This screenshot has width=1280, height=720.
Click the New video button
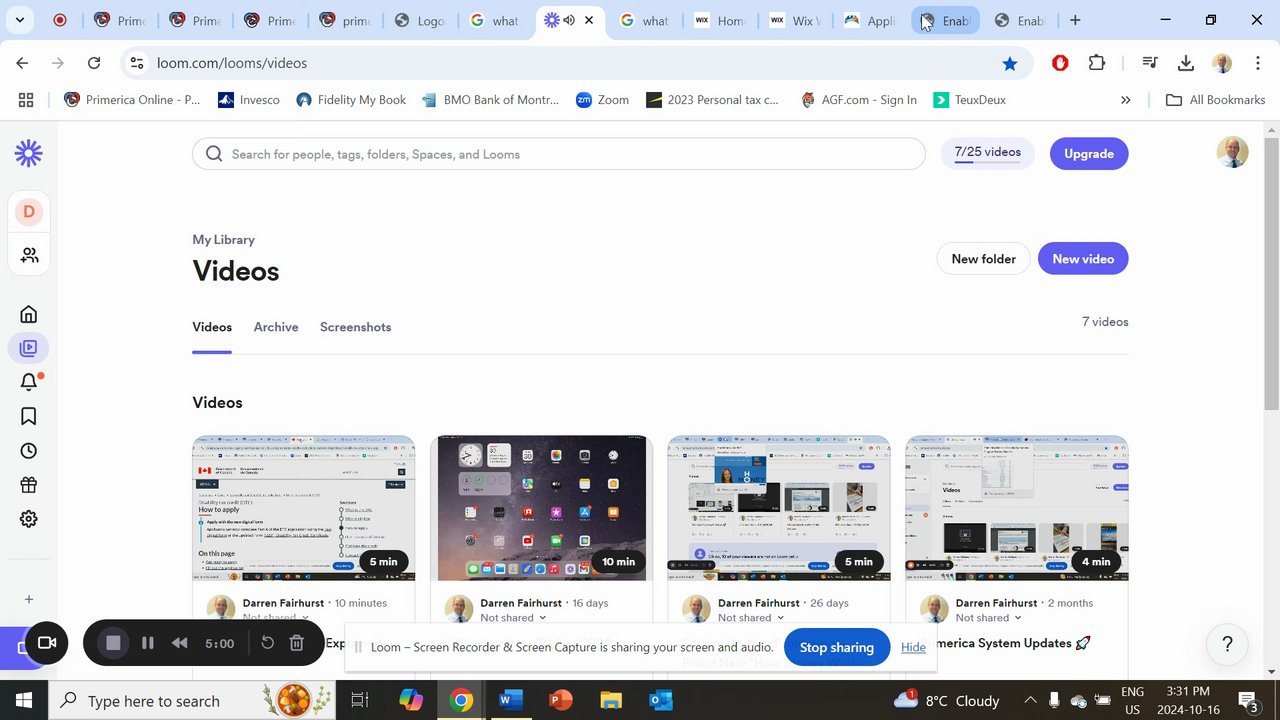click(1083, 259)
